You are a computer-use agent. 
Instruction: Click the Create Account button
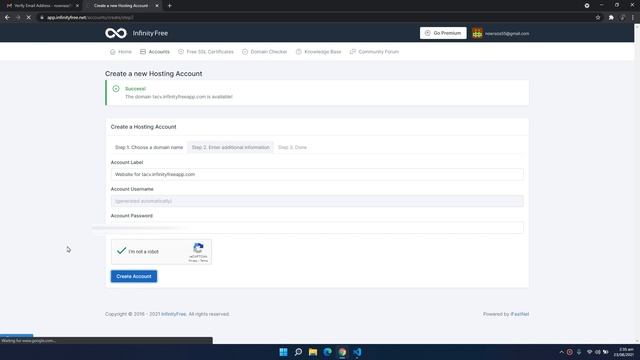pos(134,276)
